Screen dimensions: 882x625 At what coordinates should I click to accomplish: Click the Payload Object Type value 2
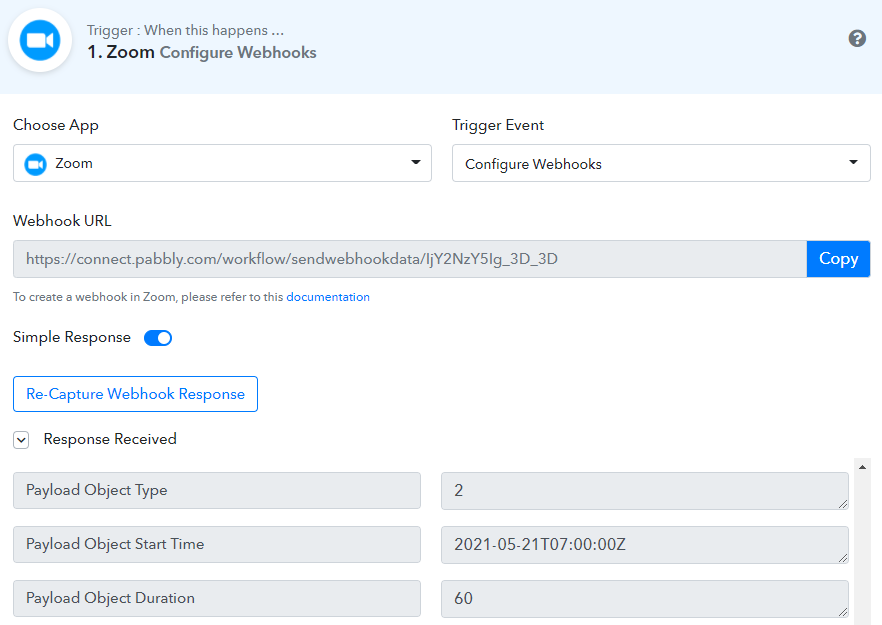[645, 491]
